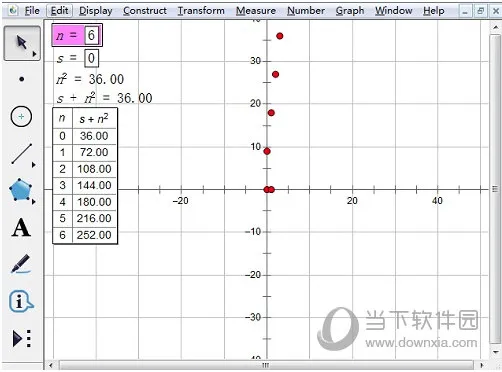The width and height of the screenshot is (502, 372).
Task: Click table value 216.00
Action: point(94,218)
